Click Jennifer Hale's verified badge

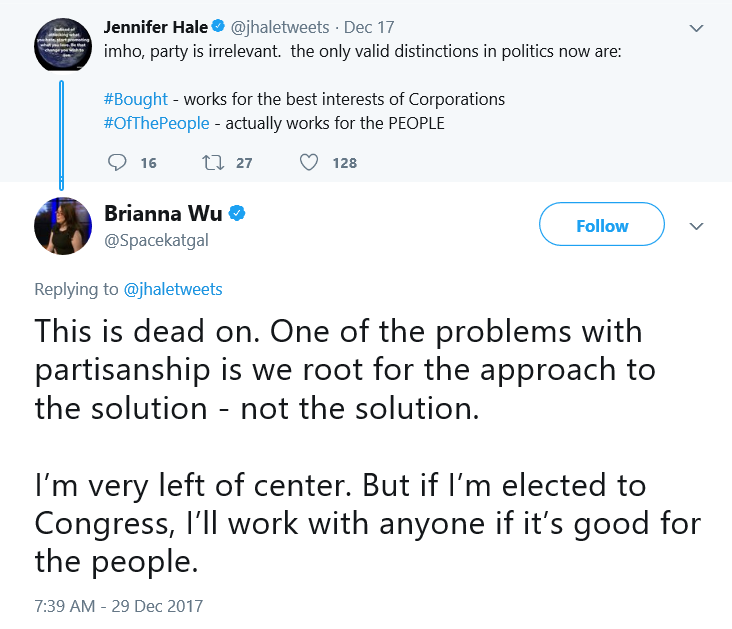(x=218, y=26)
